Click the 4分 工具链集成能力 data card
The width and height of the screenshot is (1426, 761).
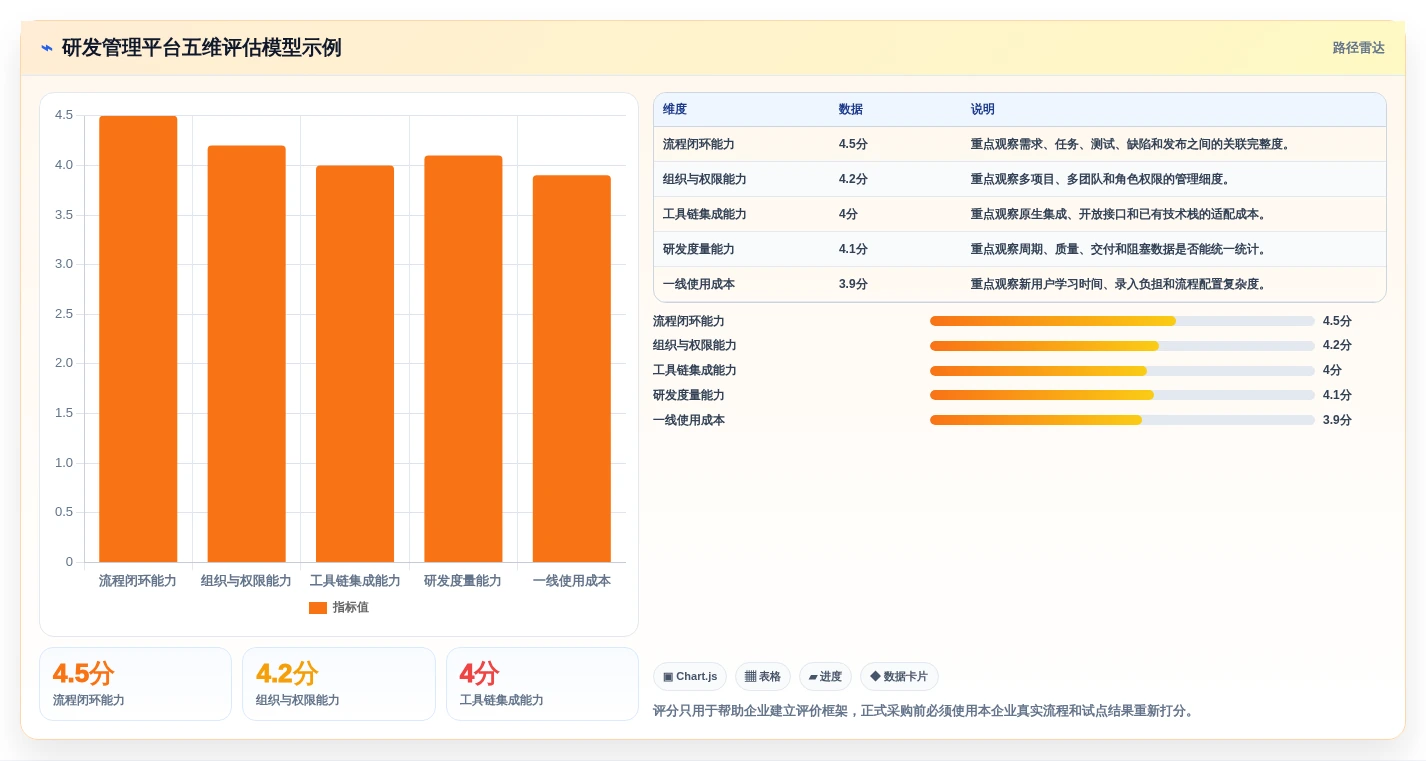point(542,684)
